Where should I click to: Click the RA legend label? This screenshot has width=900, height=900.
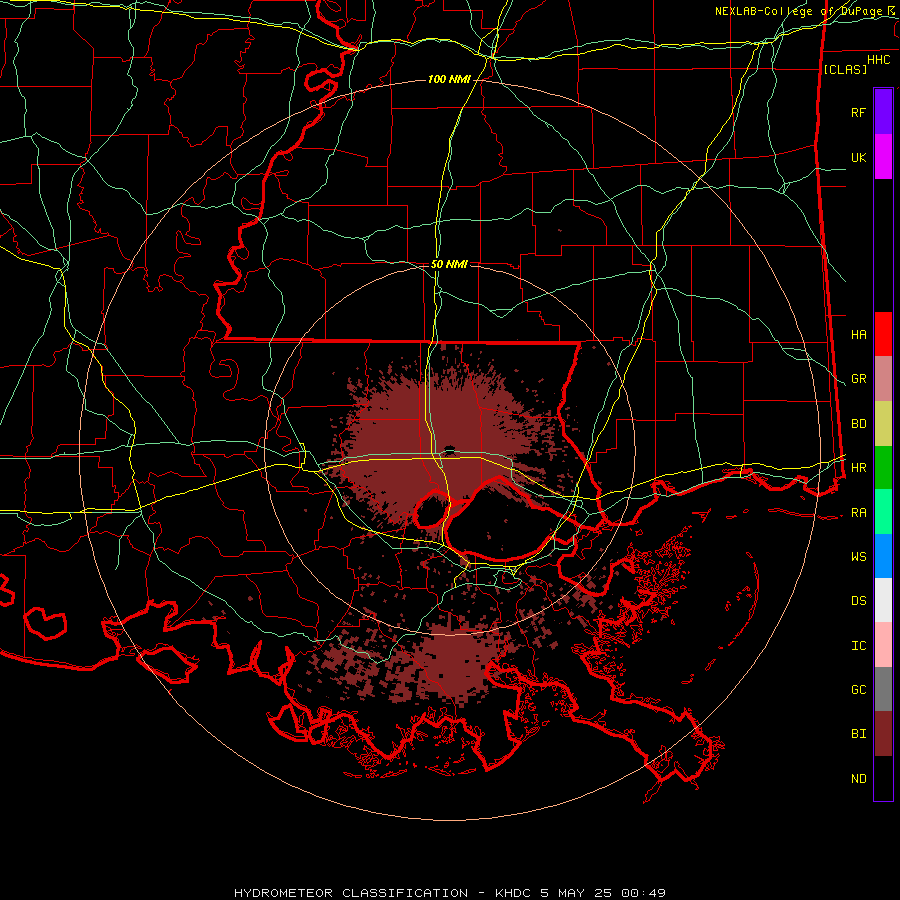(x=858, y=512)
